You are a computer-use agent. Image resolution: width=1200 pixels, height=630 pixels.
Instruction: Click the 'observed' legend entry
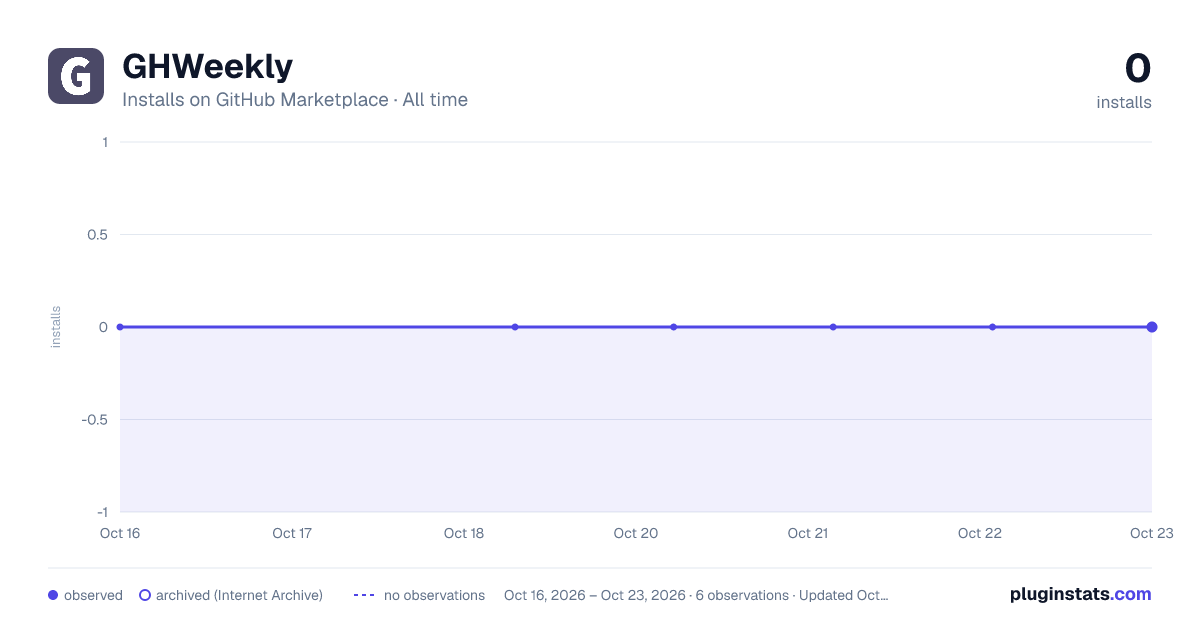(x=85, y=595)
